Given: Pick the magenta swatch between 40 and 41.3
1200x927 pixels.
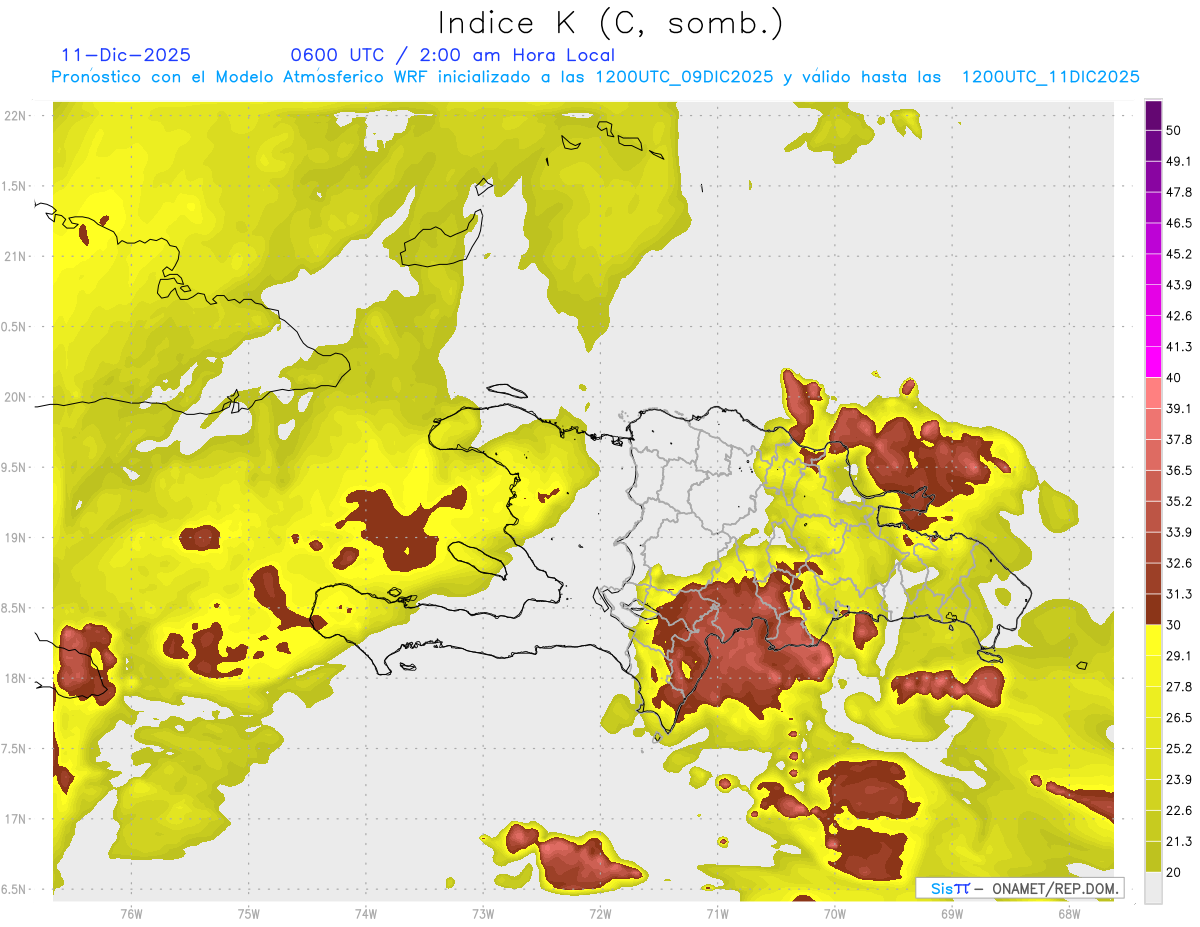Looking at the screenshot, I should (x=1154, y=363).
